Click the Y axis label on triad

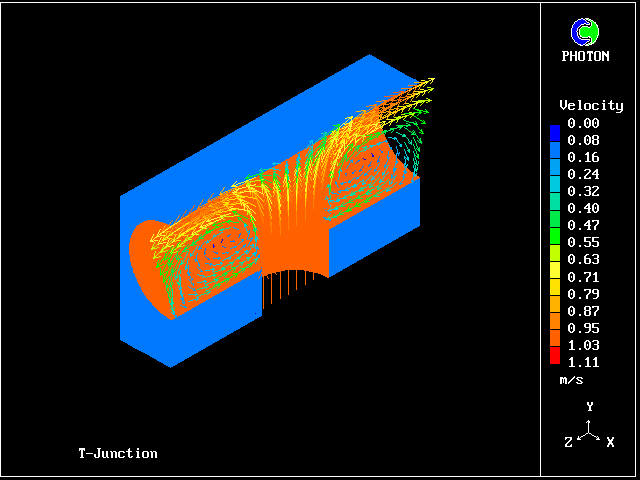tap(591, 407)
